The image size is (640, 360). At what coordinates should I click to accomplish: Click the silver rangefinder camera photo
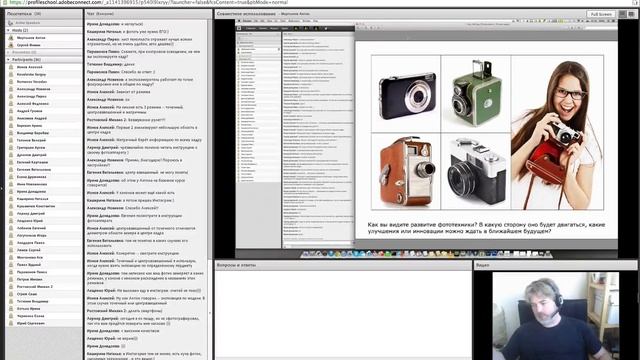[476, 171]
